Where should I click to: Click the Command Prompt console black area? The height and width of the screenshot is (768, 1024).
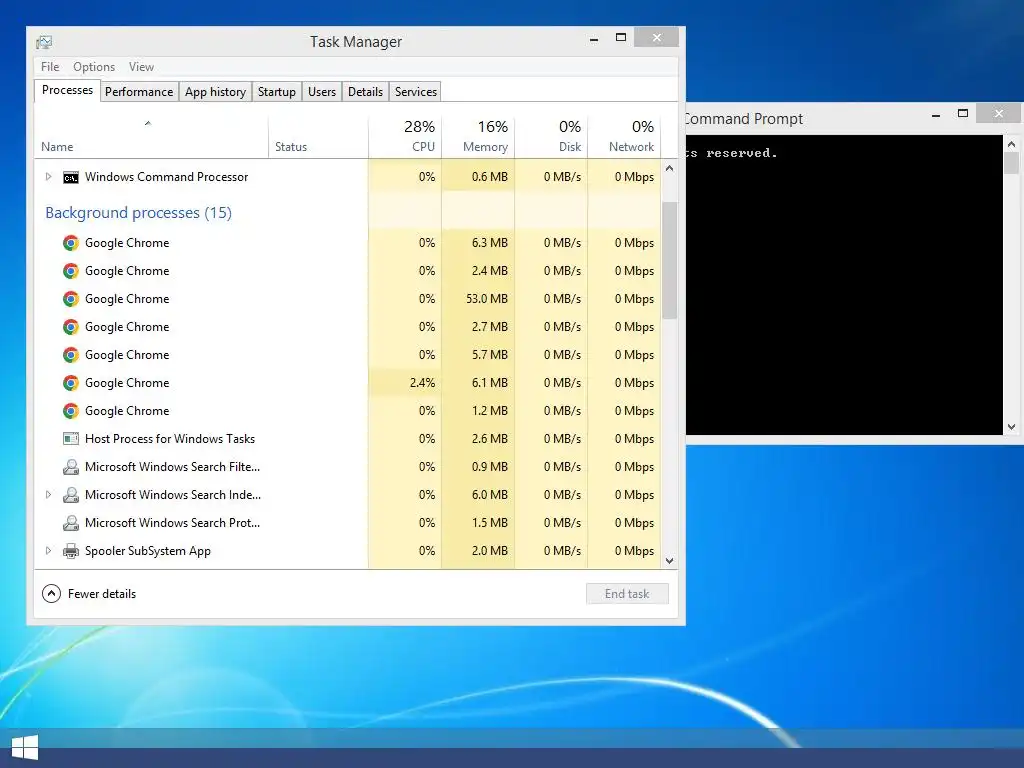(844, 285)
